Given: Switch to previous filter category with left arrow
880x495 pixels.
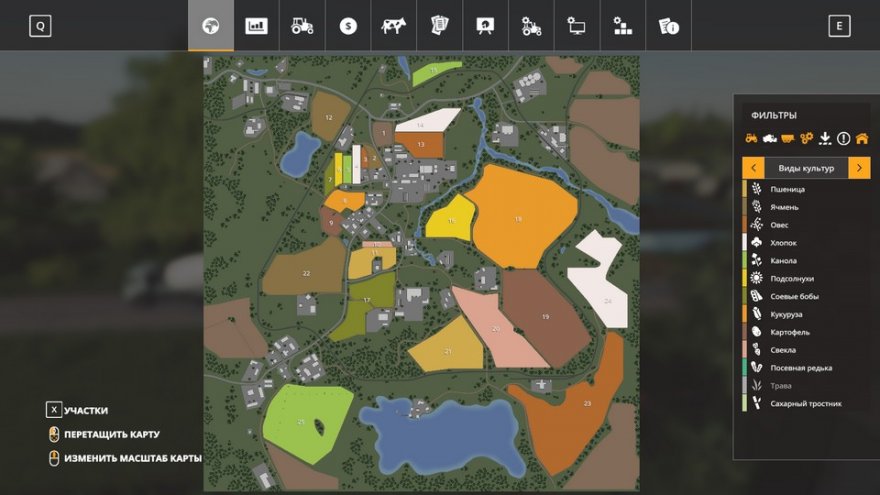Looking at the screenshot, I should coord(752,168).
